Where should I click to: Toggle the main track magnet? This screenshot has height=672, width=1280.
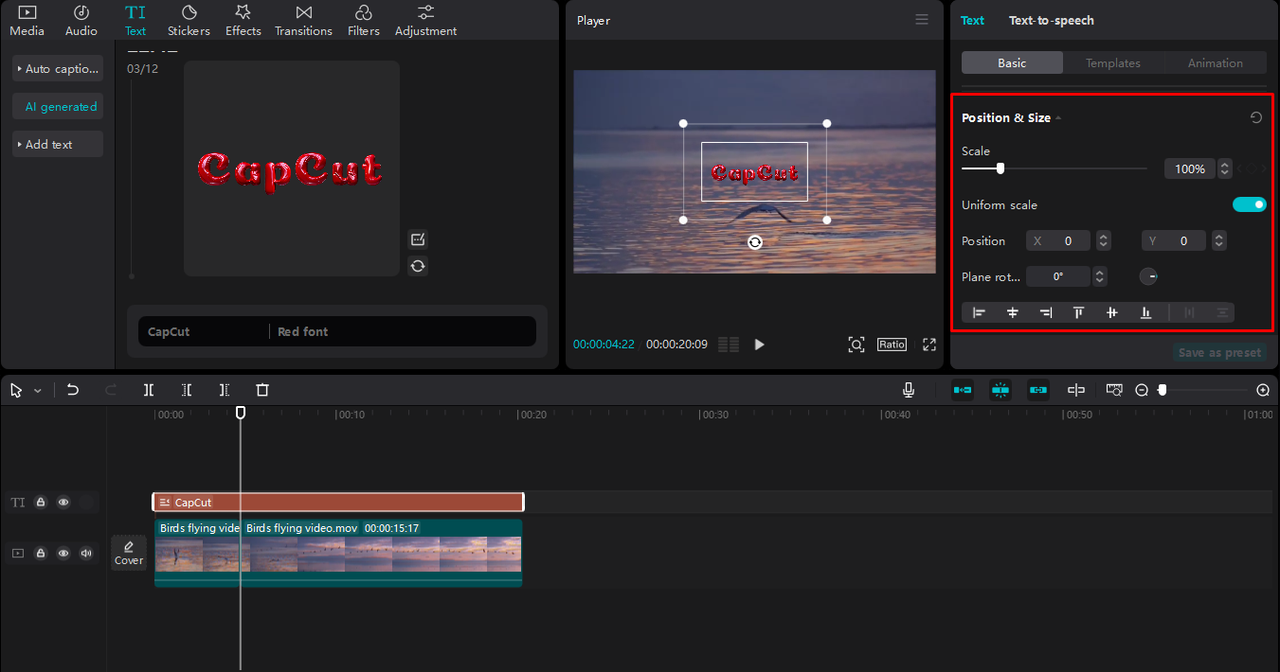[962, 390]
